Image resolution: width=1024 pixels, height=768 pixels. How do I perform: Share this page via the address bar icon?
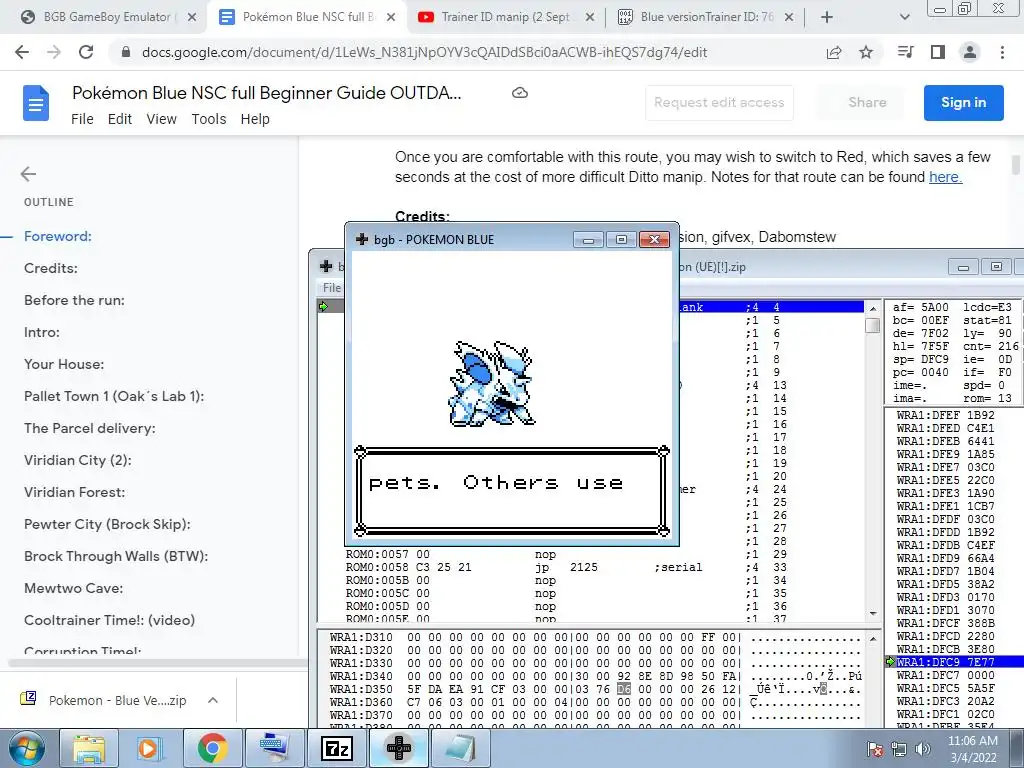click(x=834, y=52)
